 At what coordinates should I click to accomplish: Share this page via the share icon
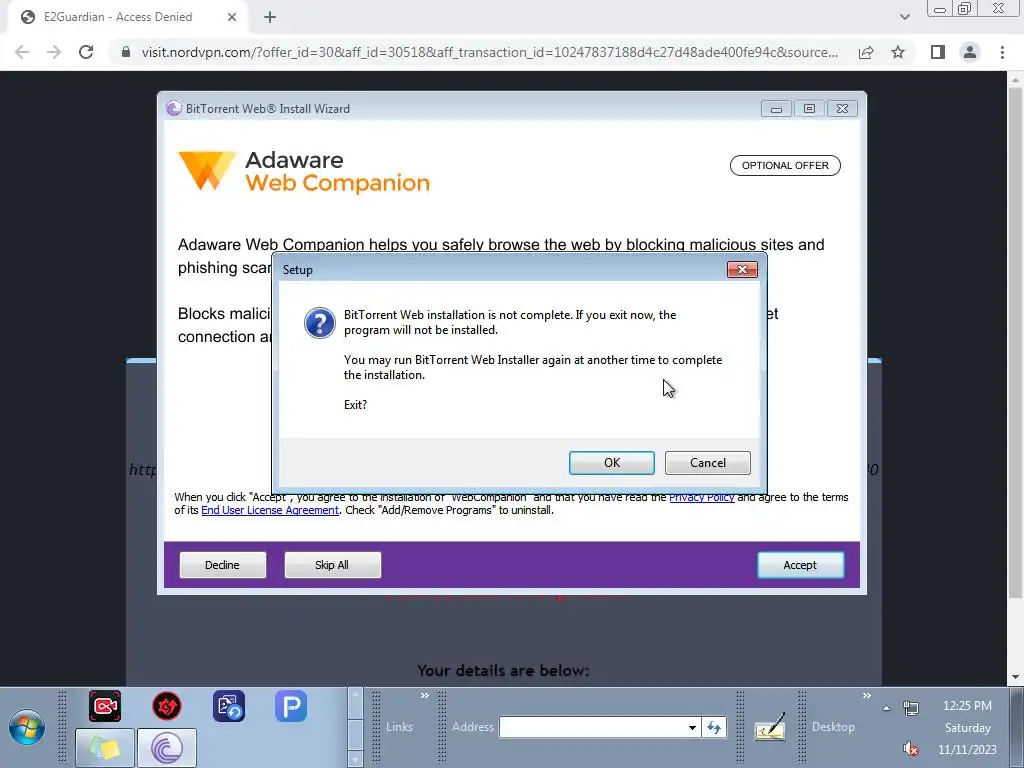click(866, 52)
